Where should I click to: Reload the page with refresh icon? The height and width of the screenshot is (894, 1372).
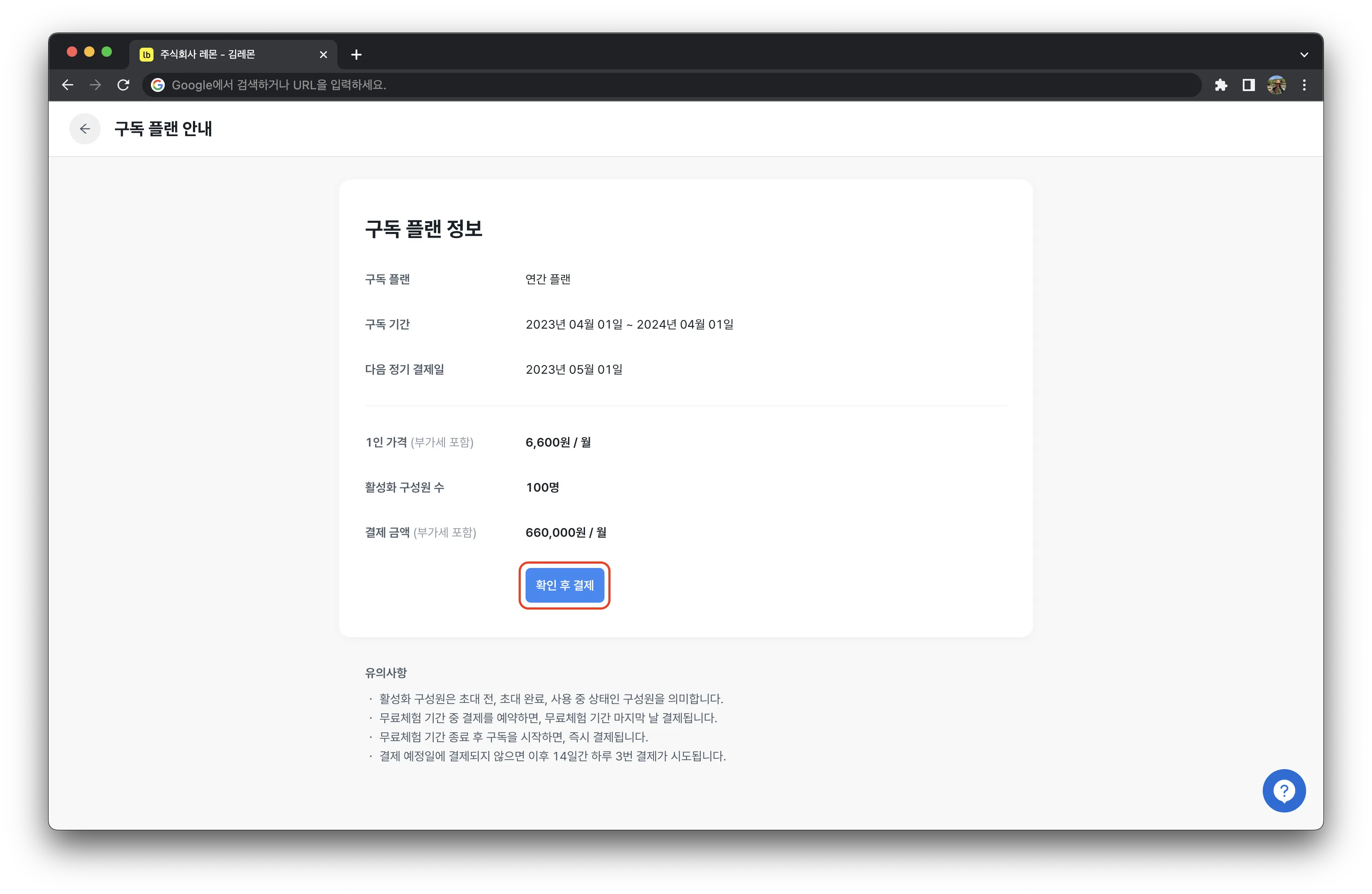coord(123,85)
